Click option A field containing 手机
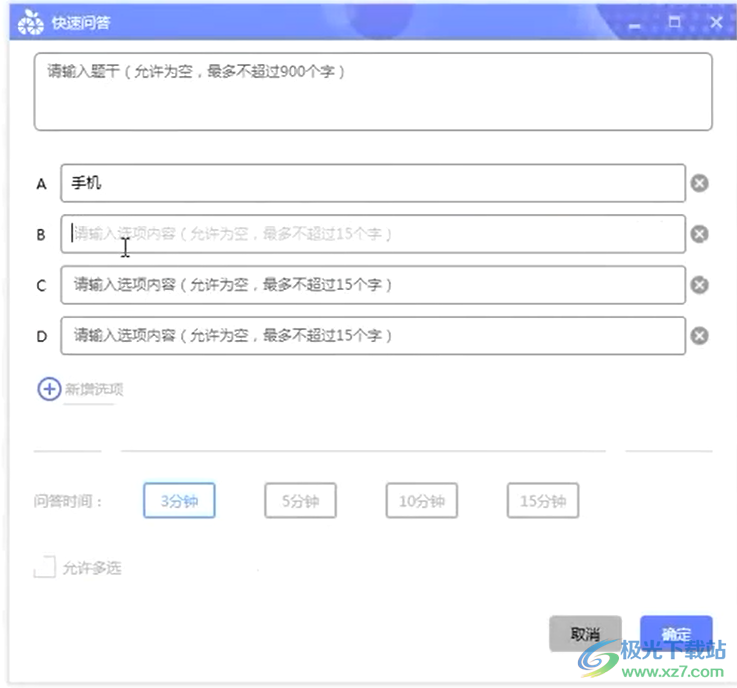Image resolution: width=737 pixels, height=688 pixels. [x=373, y=183]
